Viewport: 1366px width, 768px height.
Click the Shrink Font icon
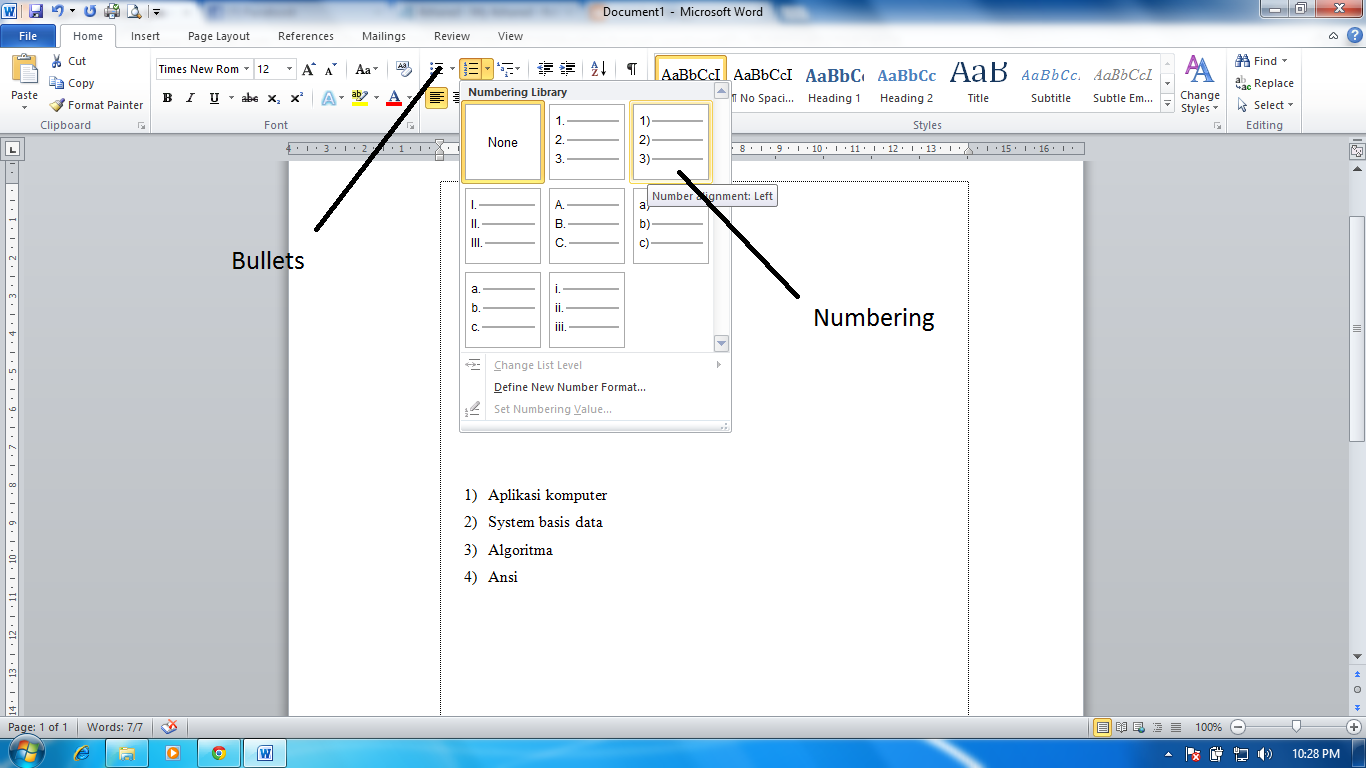pyautogui.click(x=329, y=69)
